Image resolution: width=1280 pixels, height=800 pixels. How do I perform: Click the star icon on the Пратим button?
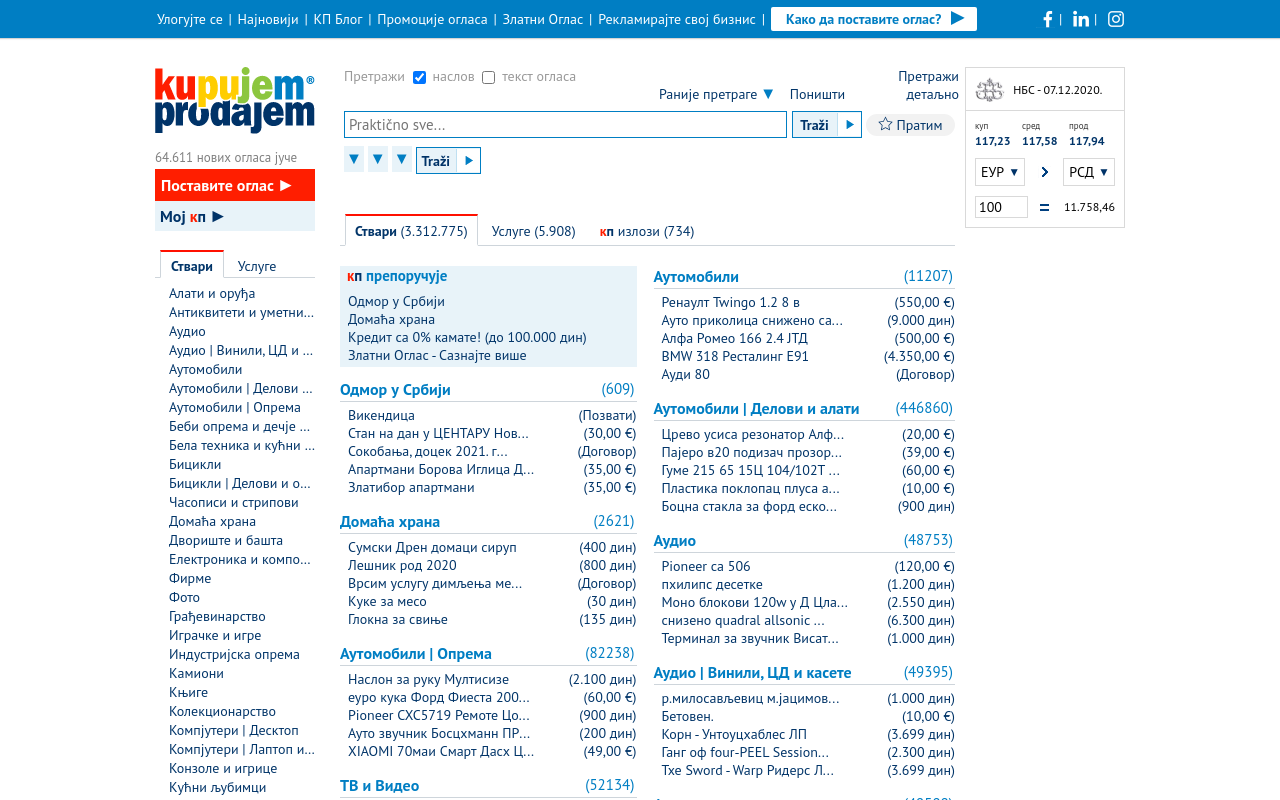pyautogui.click(x=885, y=125)
